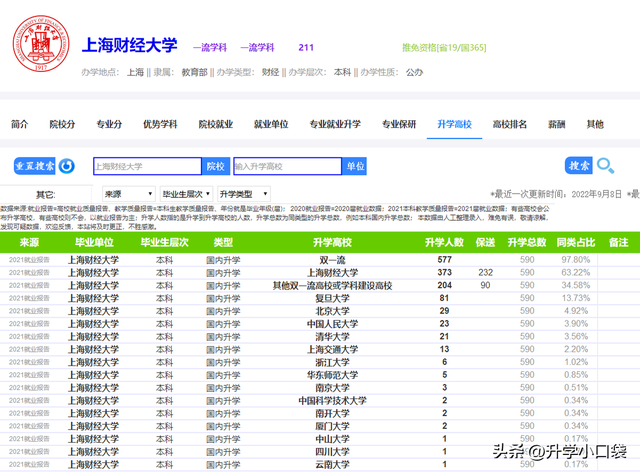Click the 升学总数 column header
640x473 pixels.
point(527,242)
